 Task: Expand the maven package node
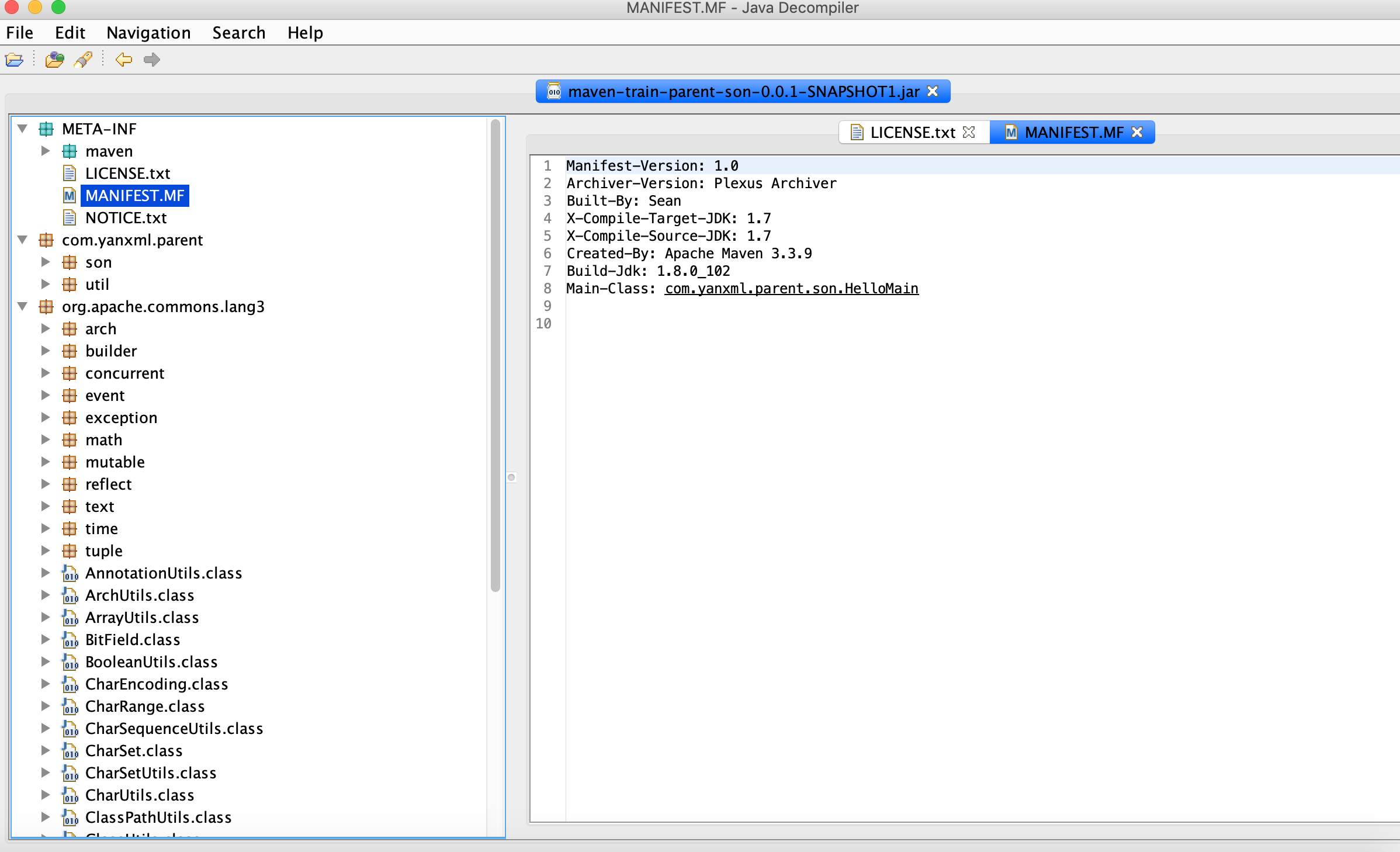46,151
